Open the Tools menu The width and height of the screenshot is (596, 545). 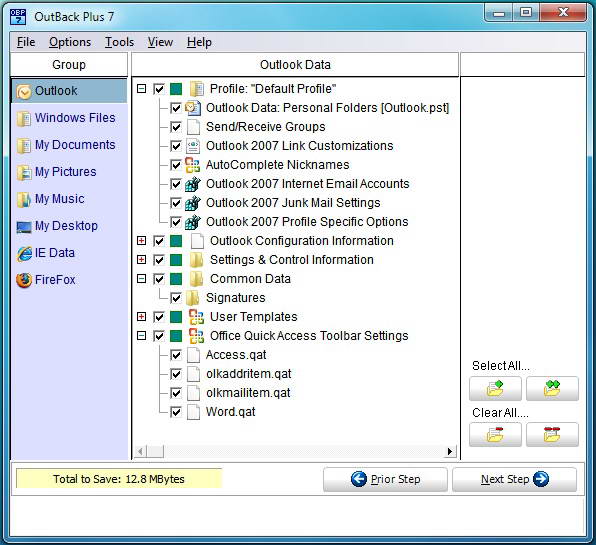119,42
